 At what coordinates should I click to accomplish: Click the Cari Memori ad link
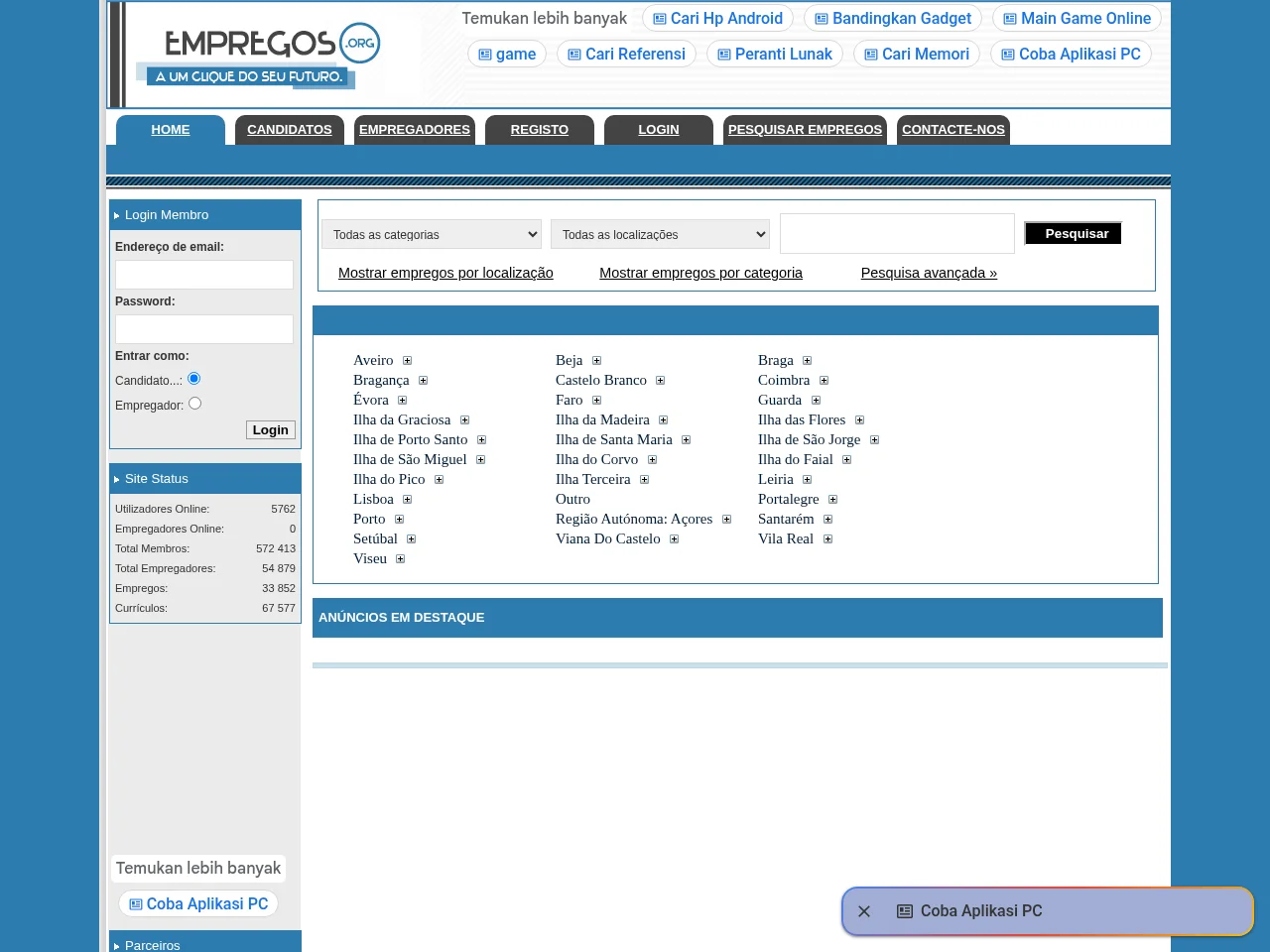click(x=917, y=55)
